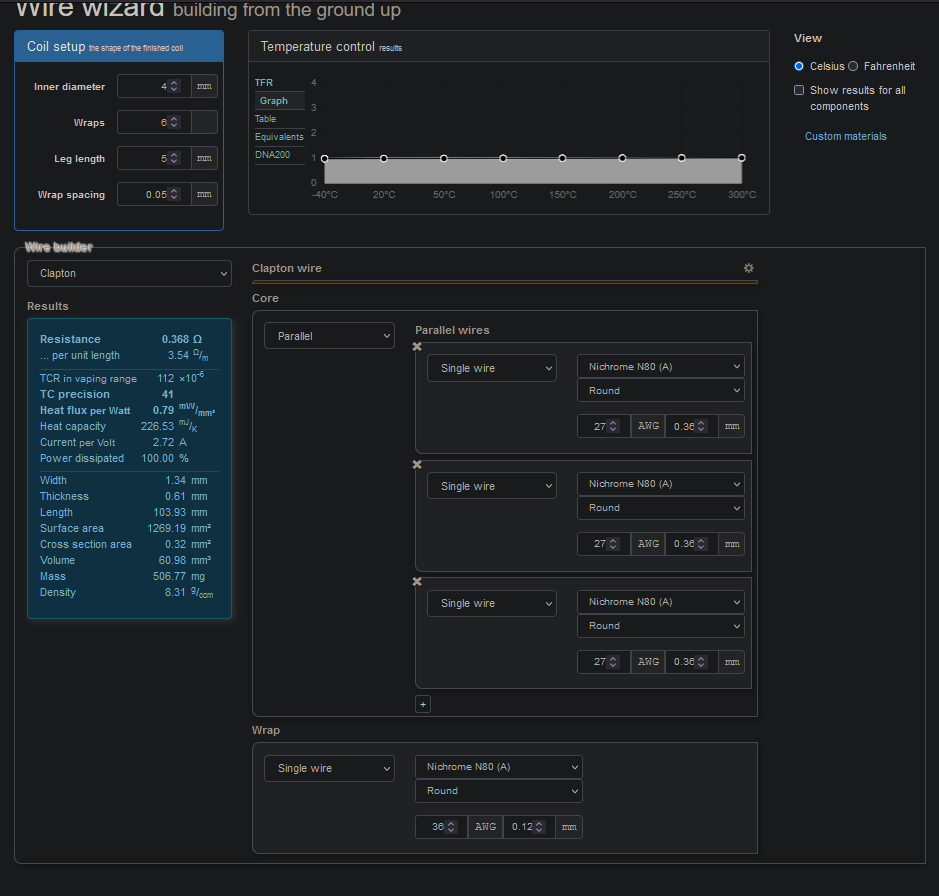
Task: Adjust the Wraps count spinner
Action: click(174, 123)
